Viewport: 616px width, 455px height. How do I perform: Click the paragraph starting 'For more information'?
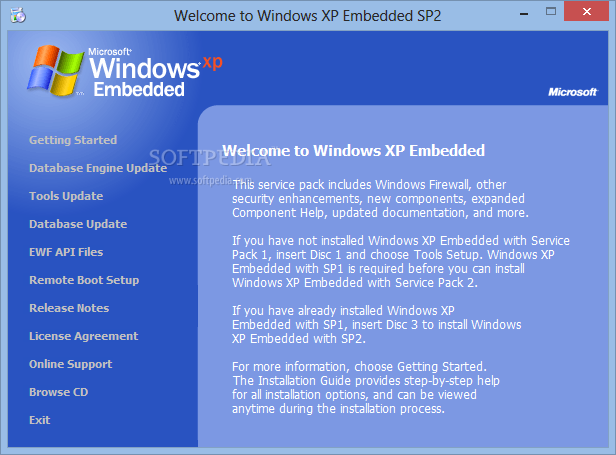(x=365, y=388)
